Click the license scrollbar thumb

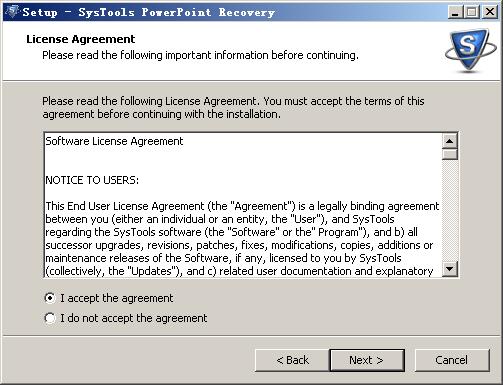(450, 154)
